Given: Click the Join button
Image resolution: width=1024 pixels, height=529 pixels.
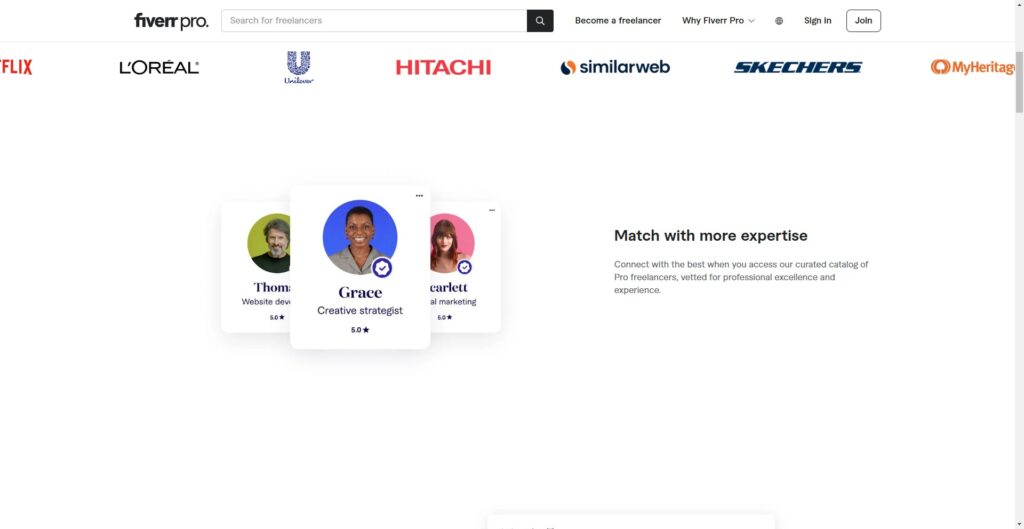Looking at the screenshot, I should tap(863, 21).
